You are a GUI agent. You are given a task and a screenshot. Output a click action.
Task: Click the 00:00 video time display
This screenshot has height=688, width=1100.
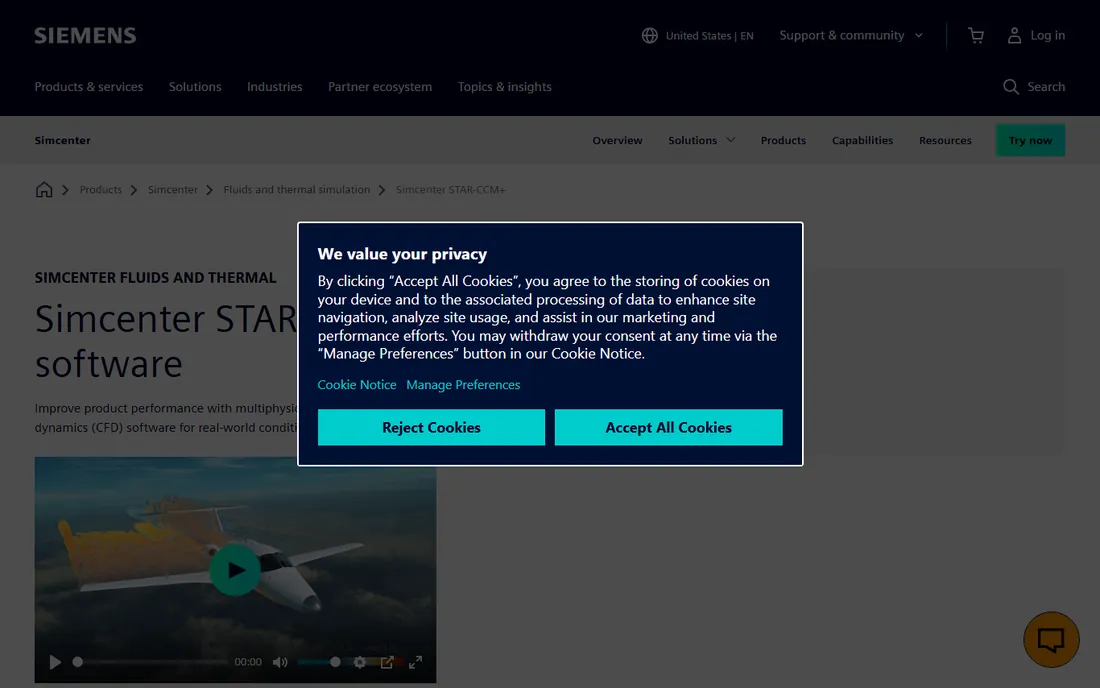(x=248, y=661)
